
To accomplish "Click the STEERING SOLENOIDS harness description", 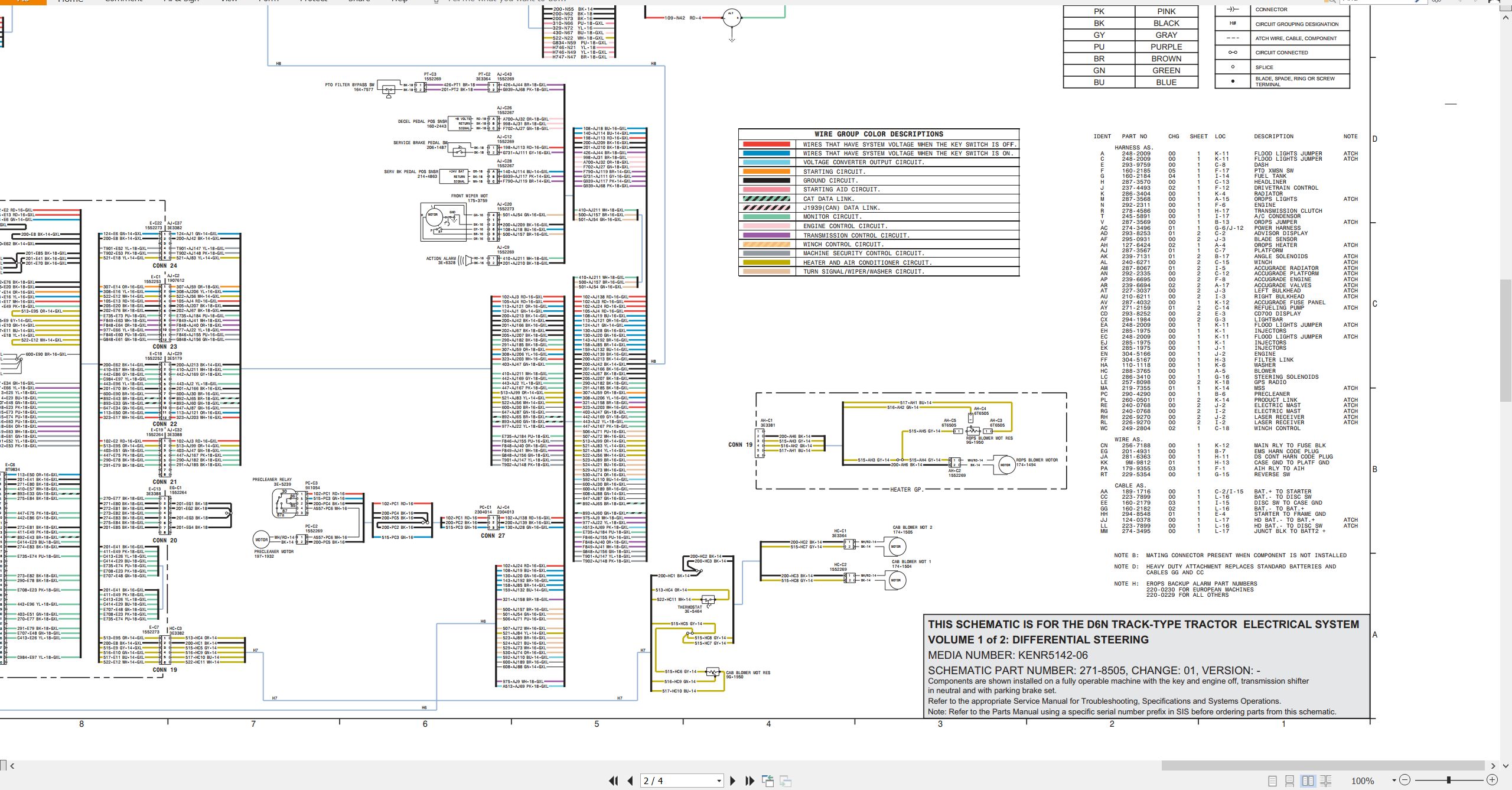I will 1286,377.
